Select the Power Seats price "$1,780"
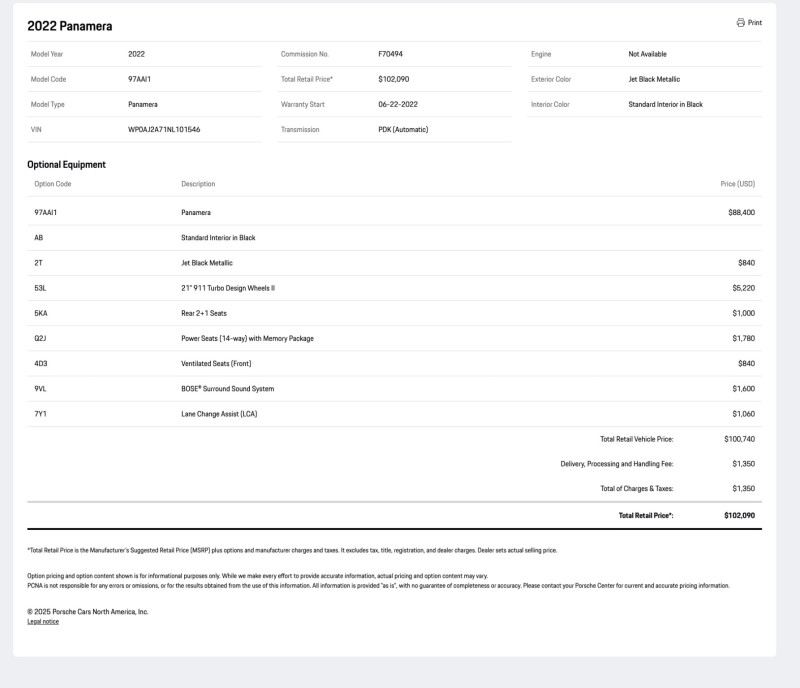 743,338
